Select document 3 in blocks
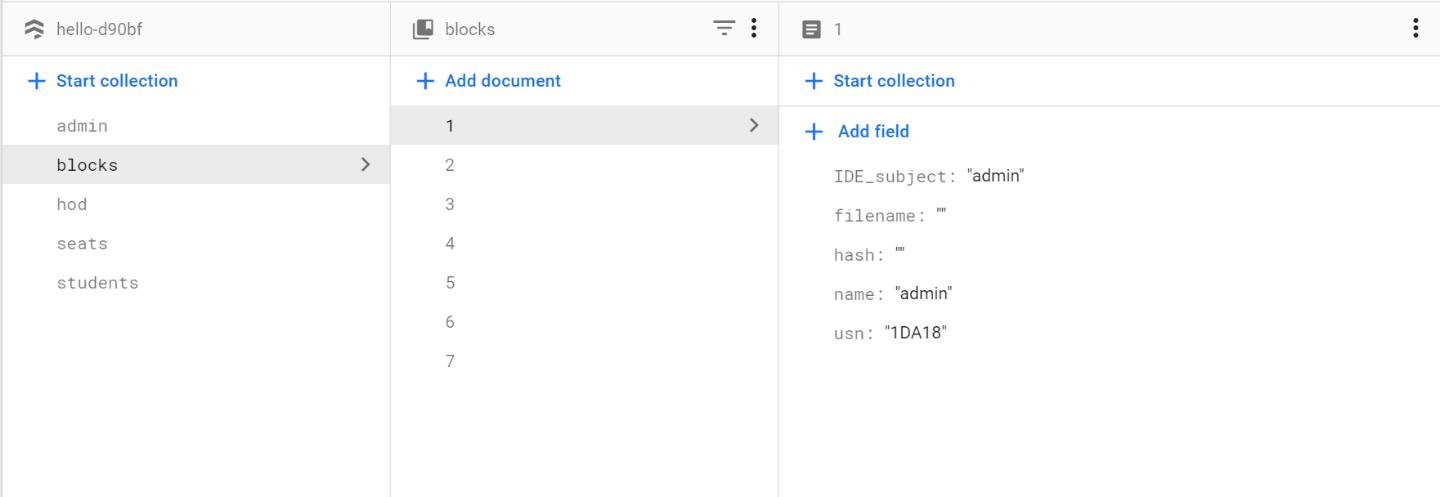Image resolution: width=1440 pixels, height=497 pixels. click(x=450, y=204)
